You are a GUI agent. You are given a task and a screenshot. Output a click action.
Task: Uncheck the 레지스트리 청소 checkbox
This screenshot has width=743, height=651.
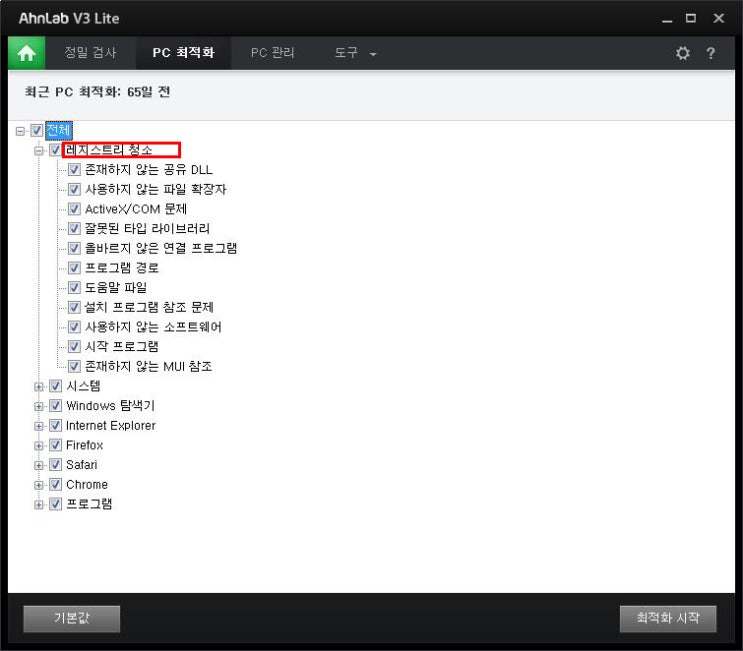click(55, 150)
